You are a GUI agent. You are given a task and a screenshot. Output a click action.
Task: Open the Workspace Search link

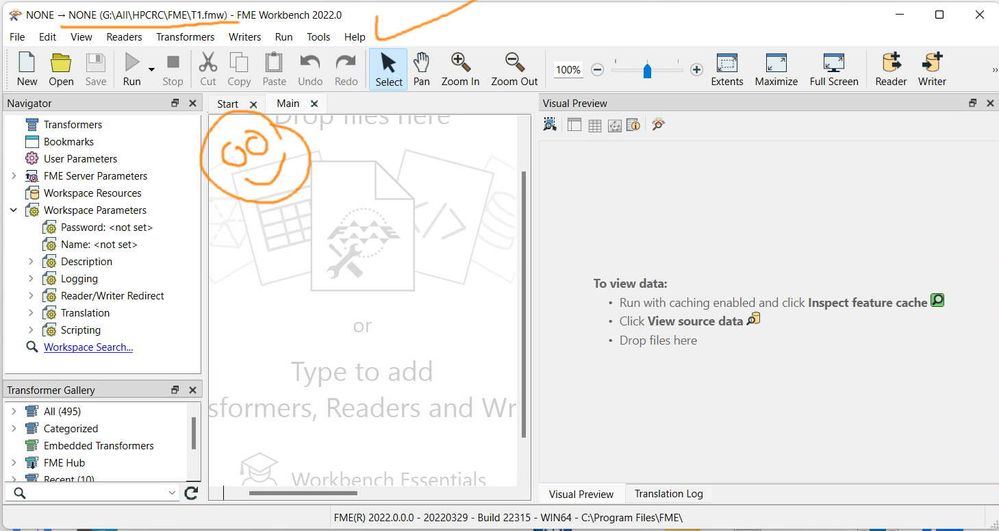tap(88, 347)
